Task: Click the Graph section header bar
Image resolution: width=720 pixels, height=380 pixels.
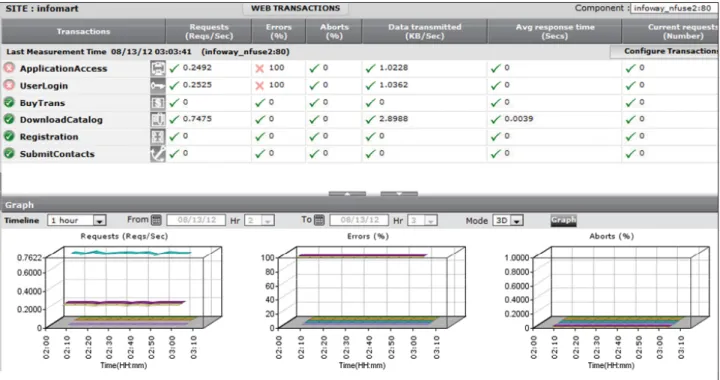Action: point(360,205)
